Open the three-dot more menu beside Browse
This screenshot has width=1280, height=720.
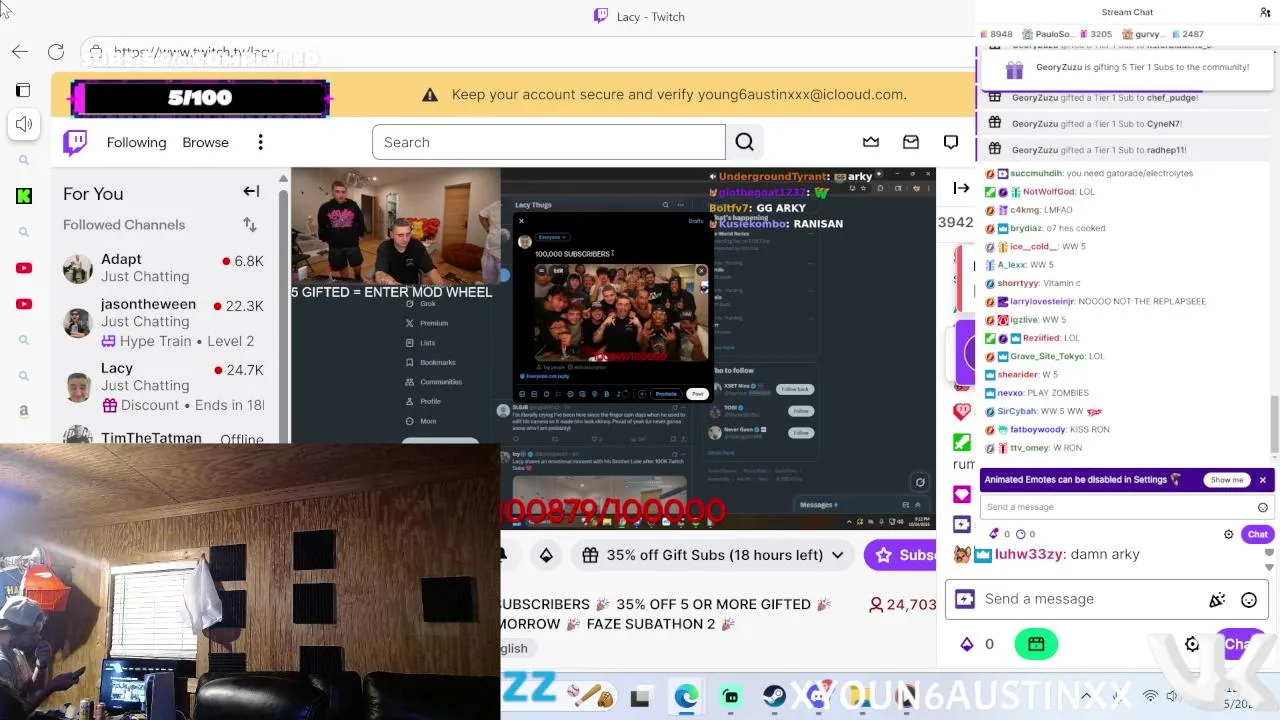[x=260, y=142]
